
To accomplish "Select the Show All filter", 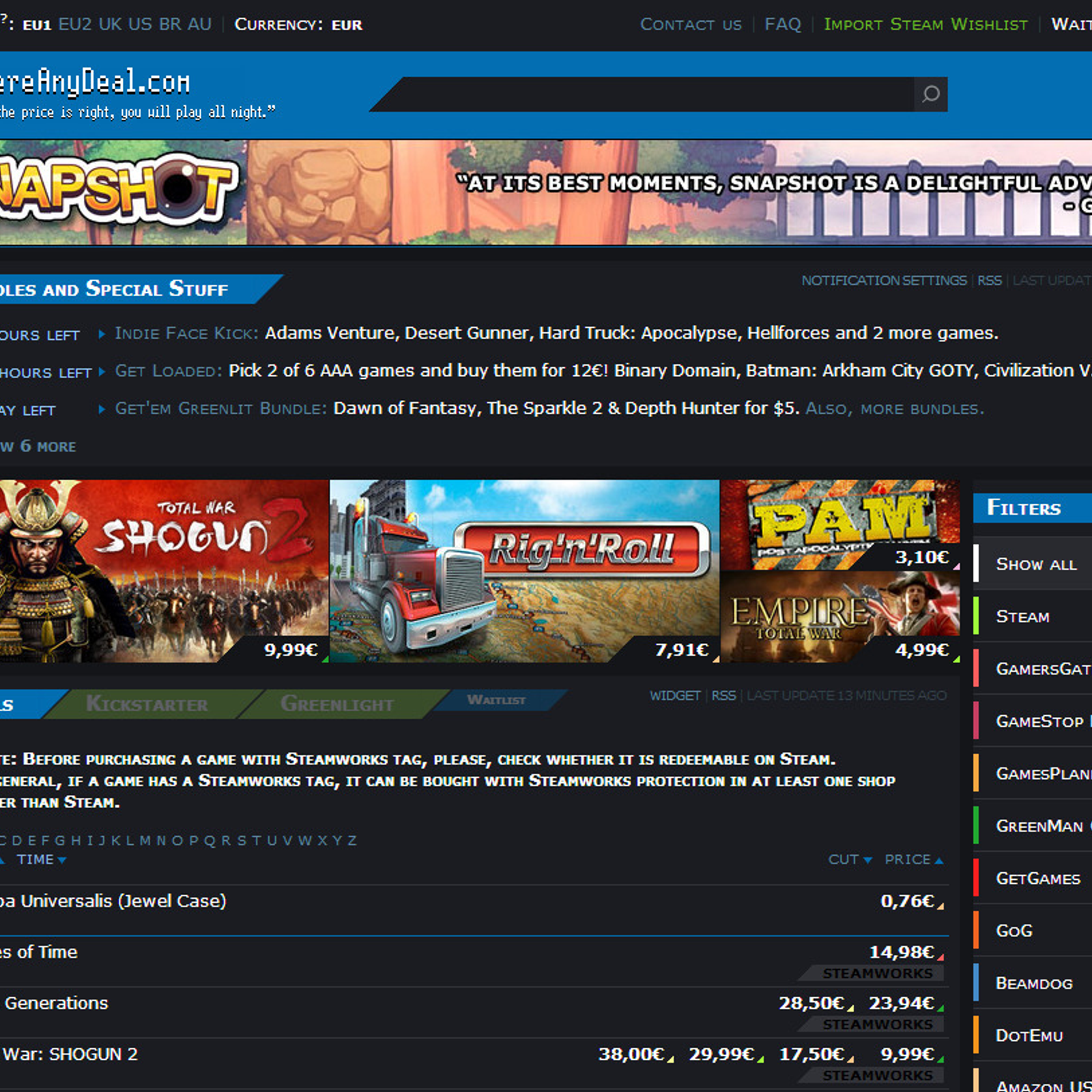I will point(1033,564).
